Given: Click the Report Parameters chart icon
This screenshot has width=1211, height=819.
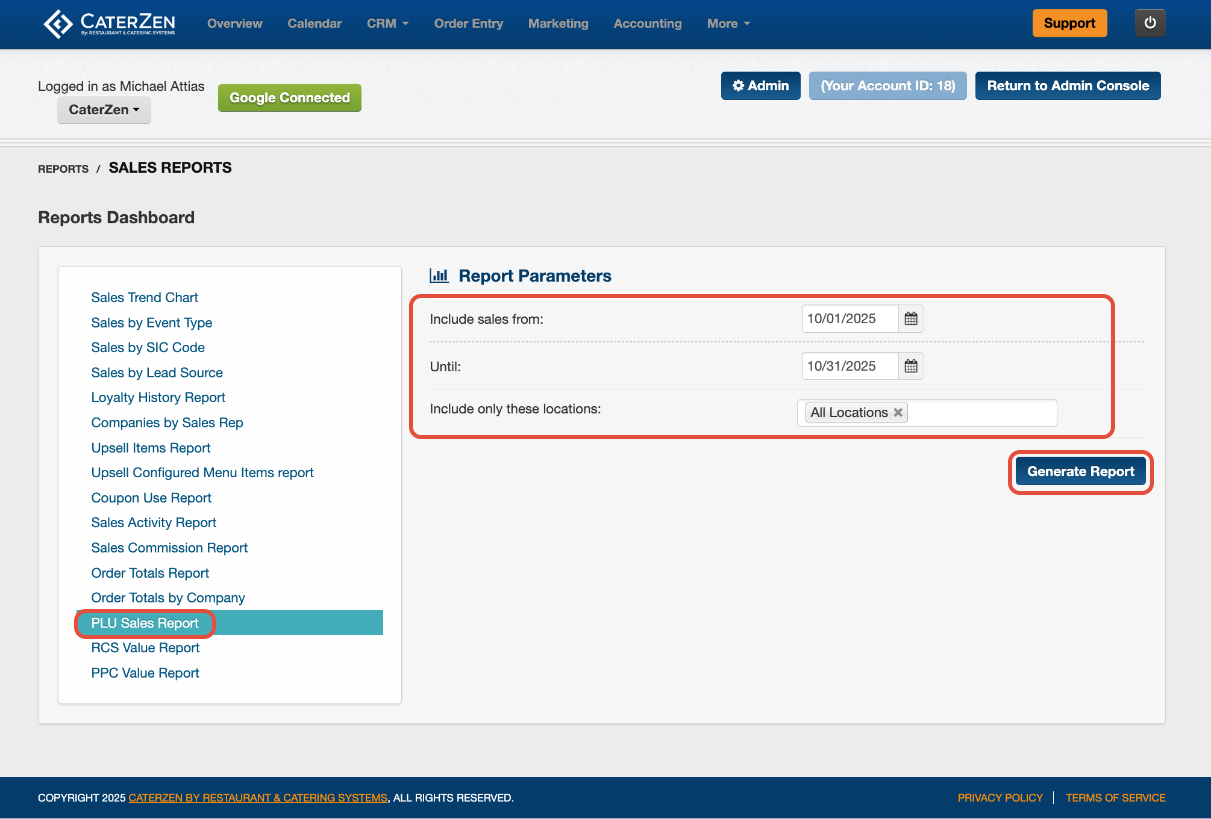Looking at the screenshot, I should (439, 276).
